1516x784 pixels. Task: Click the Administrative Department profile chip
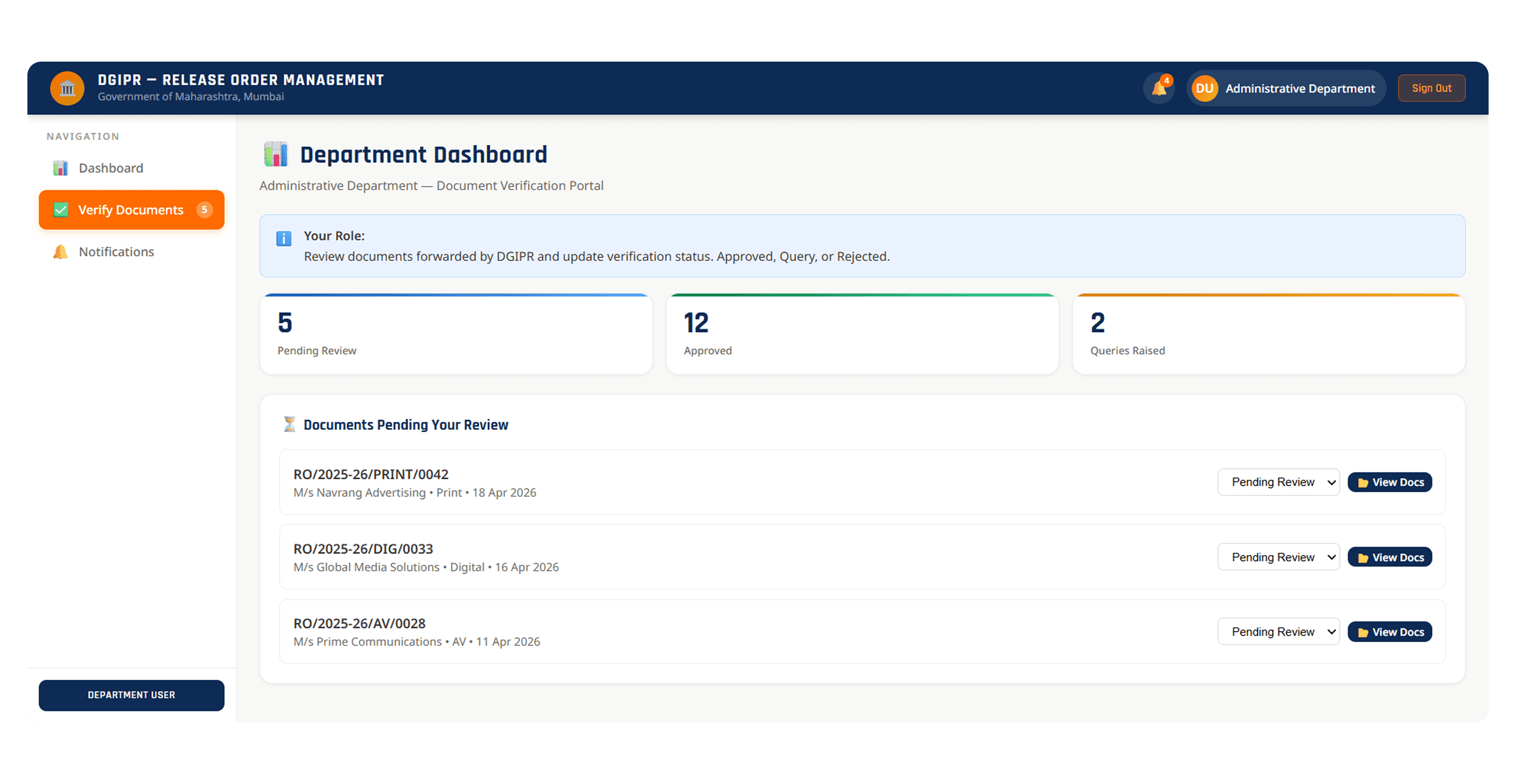[x=1287, y=88]
